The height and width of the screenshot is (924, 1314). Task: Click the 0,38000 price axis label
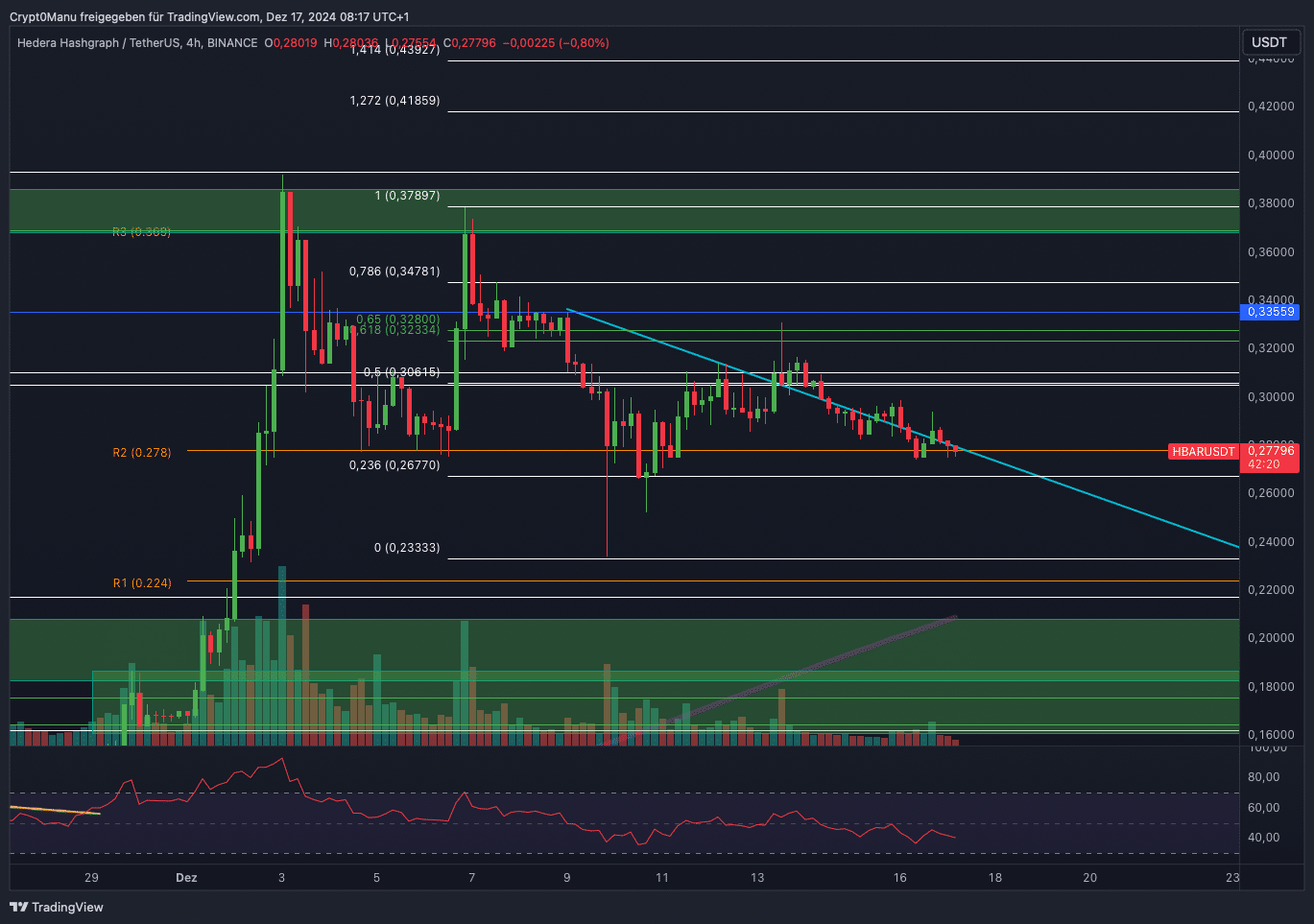[1271, 203]
